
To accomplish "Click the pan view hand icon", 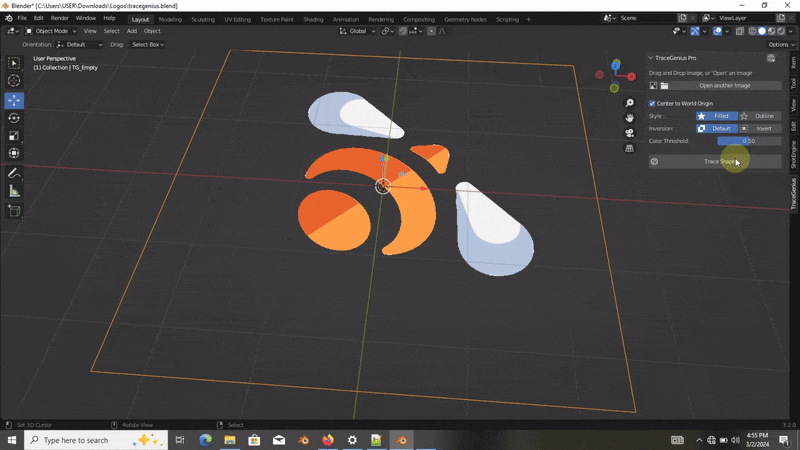I will [630, 118].
